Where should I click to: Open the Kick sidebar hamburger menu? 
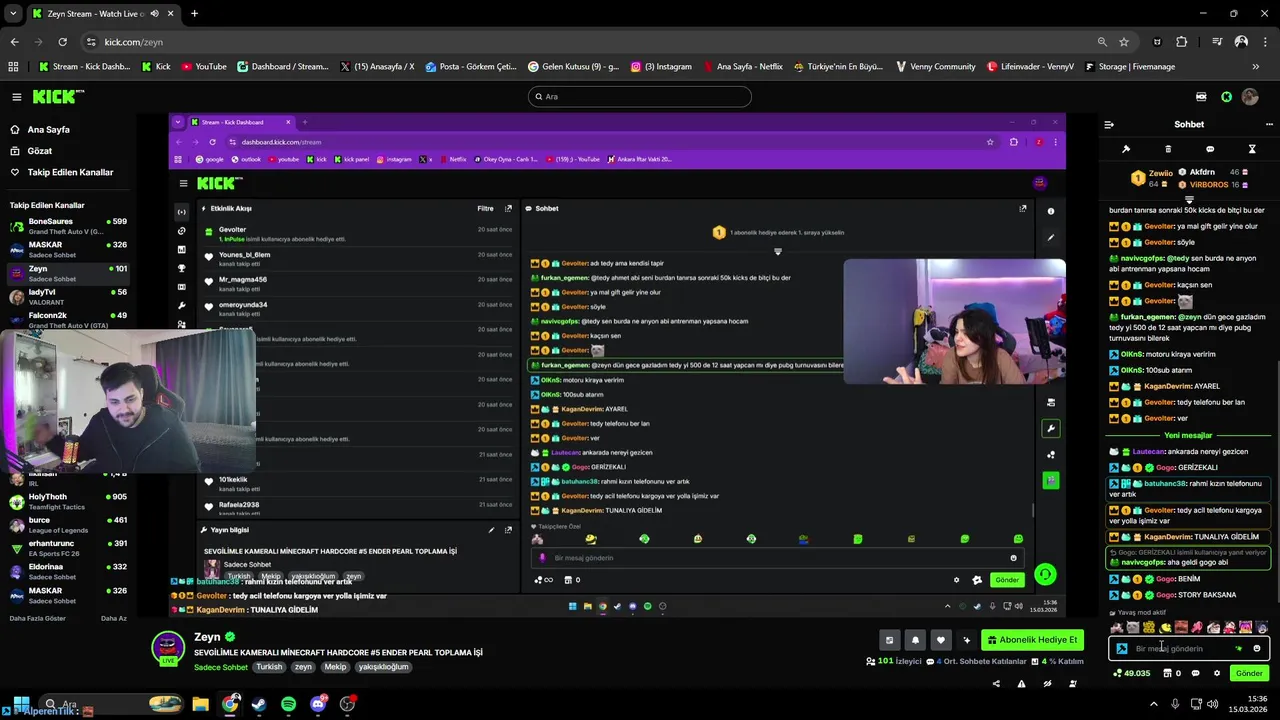click(x=16, y=97)
